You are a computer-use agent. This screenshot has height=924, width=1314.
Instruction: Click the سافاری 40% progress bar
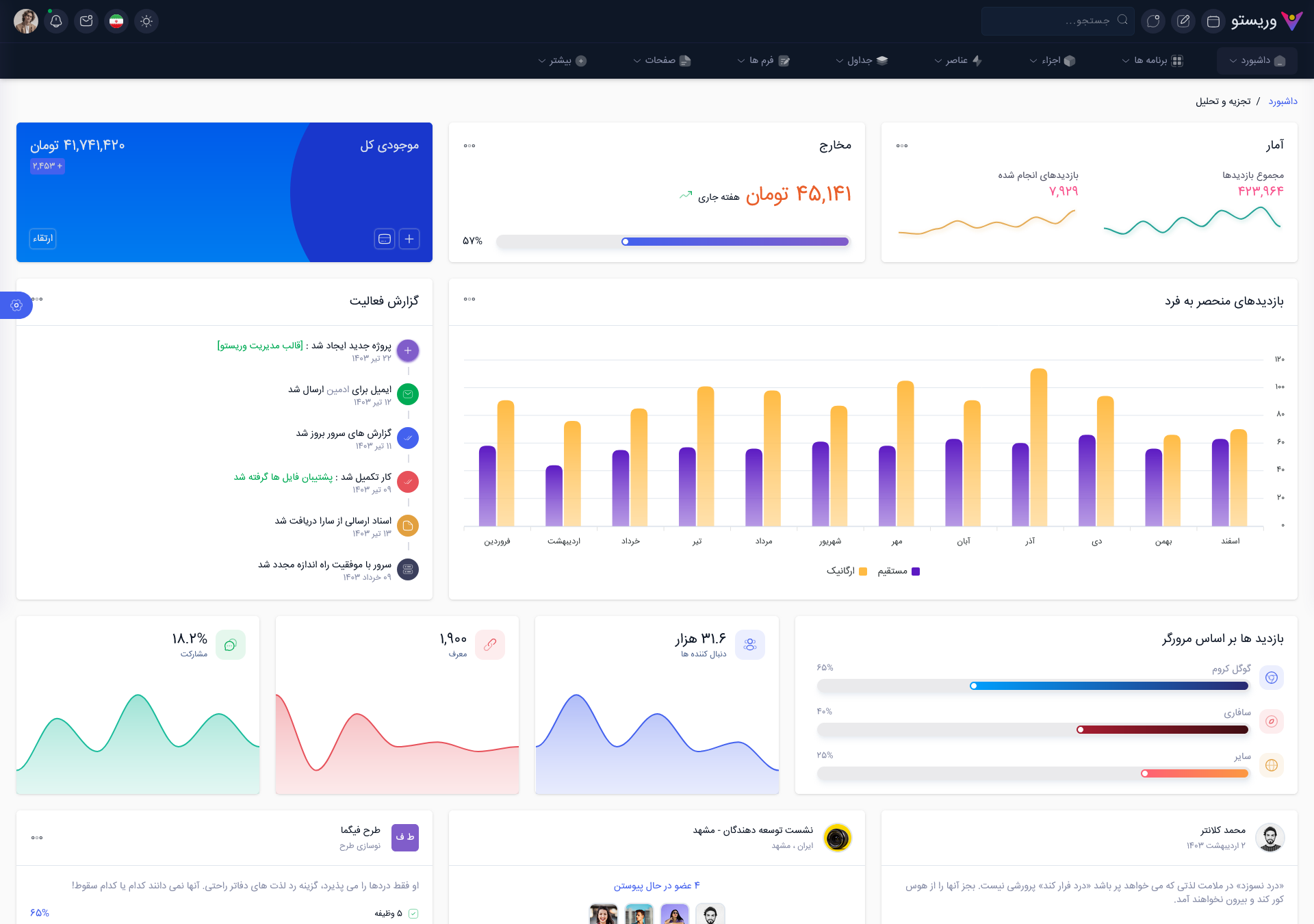tap(1033, 730)
